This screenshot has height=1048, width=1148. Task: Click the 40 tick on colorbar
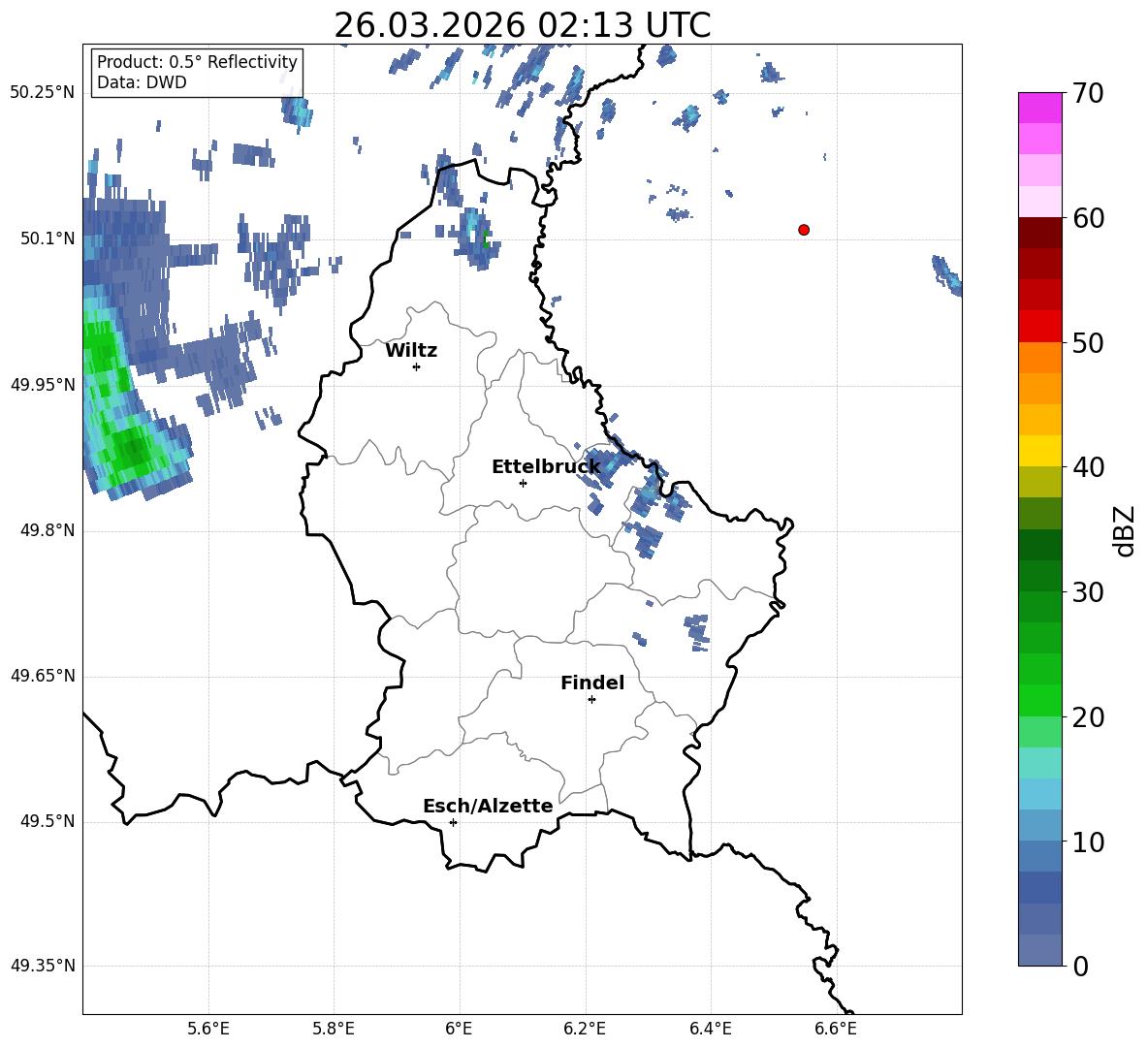coord(1087,467)
